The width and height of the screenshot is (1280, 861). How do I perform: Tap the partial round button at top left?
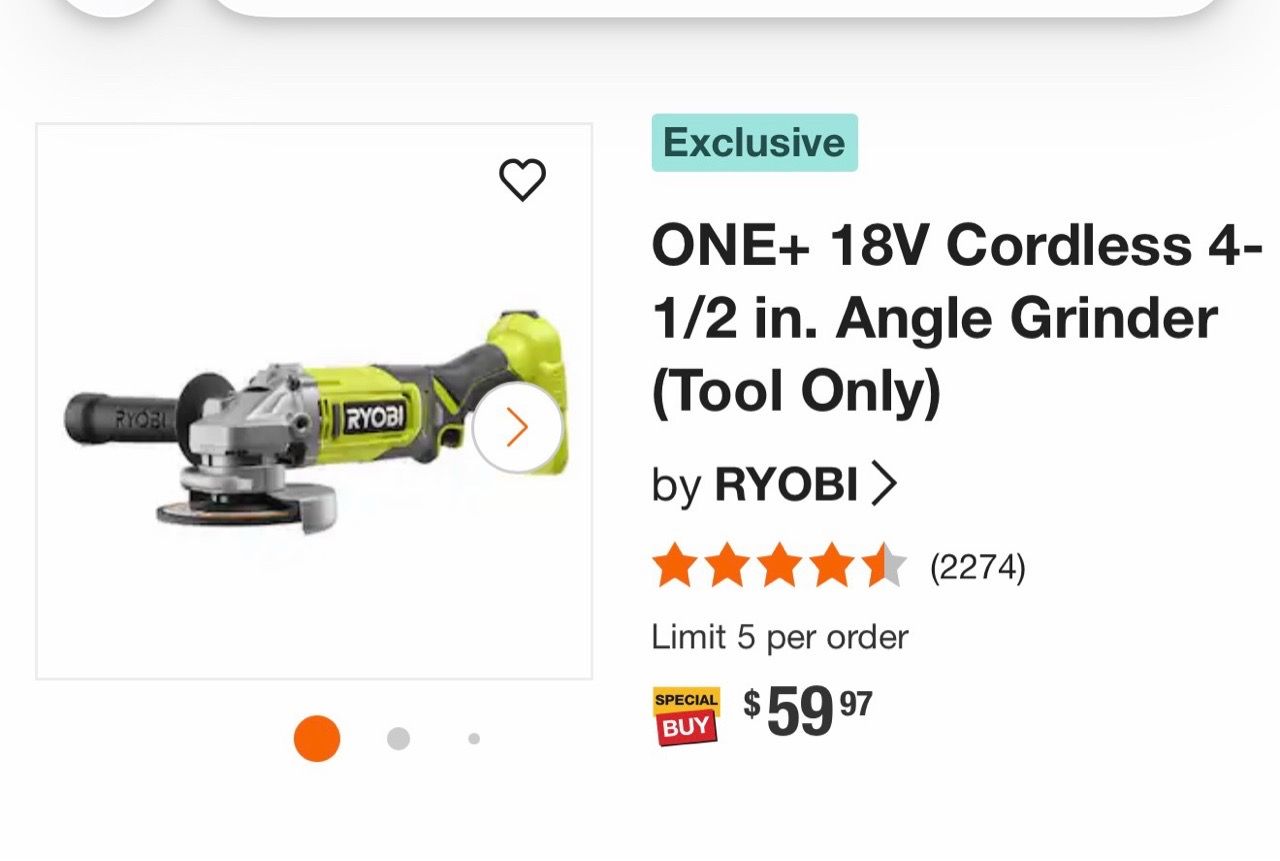111,5
